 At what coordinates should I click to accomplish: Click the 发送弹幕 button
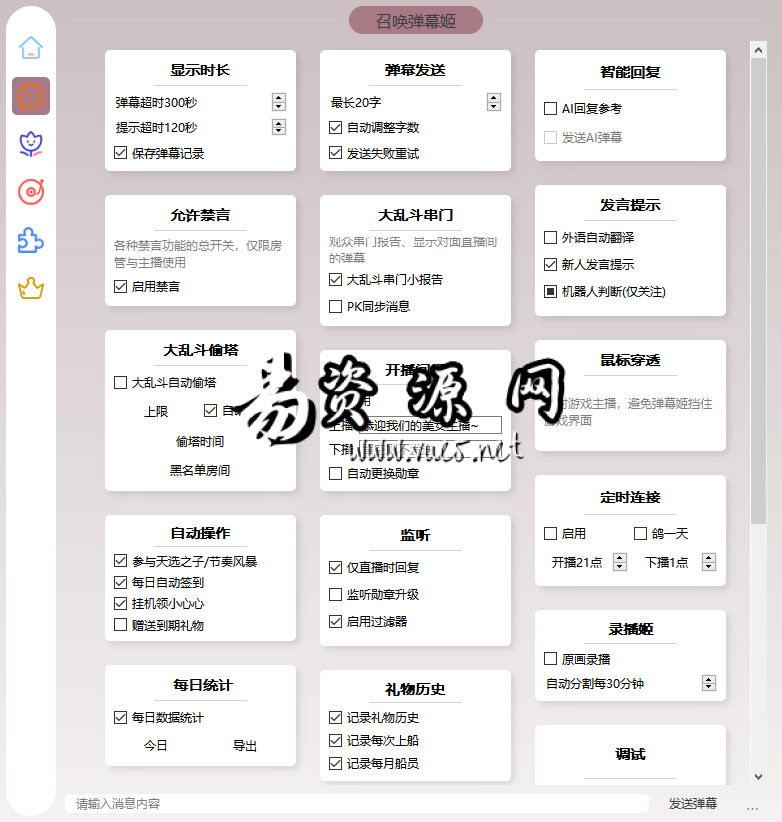coord(693,804)
